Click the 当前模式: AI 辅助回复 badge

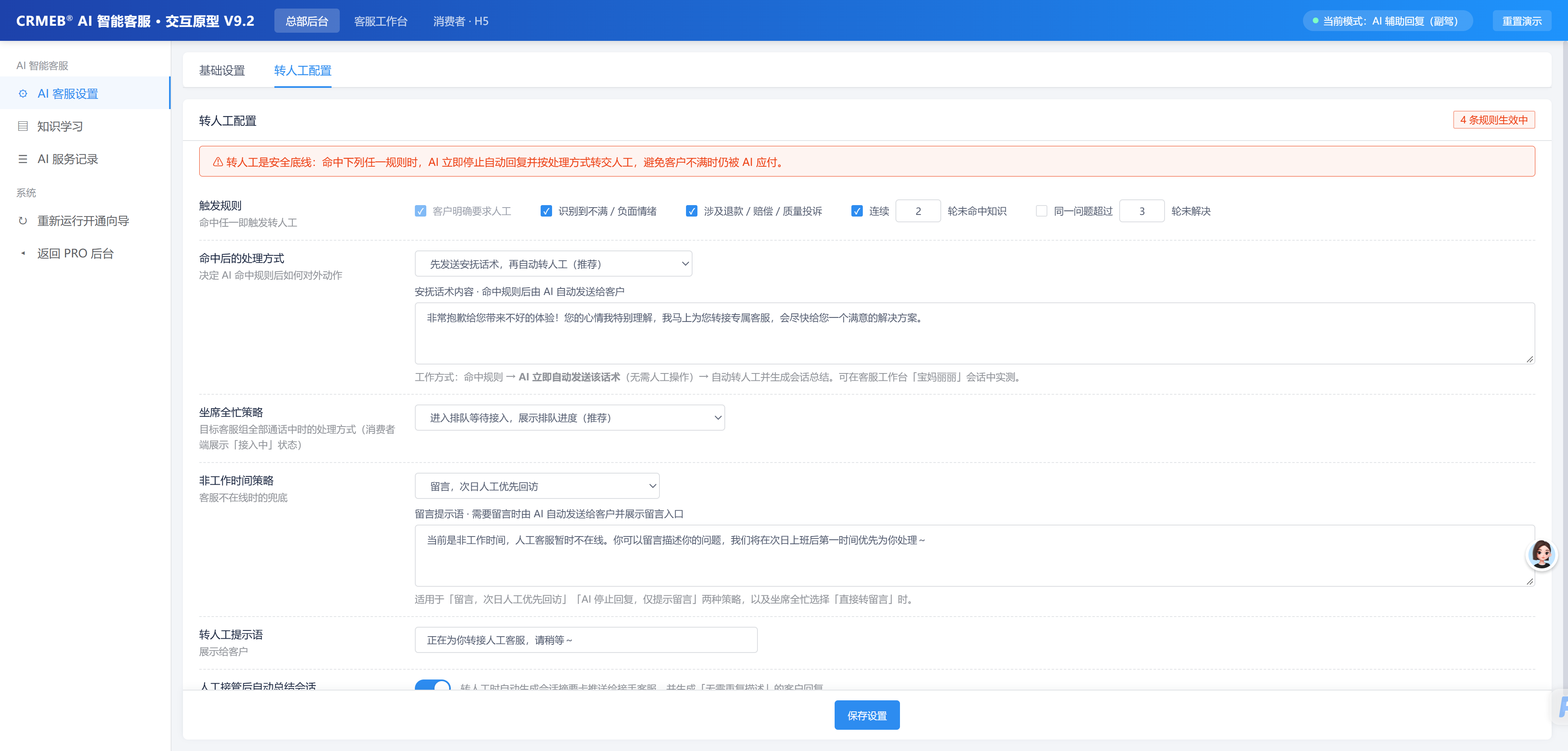(x=1387, y=21)
